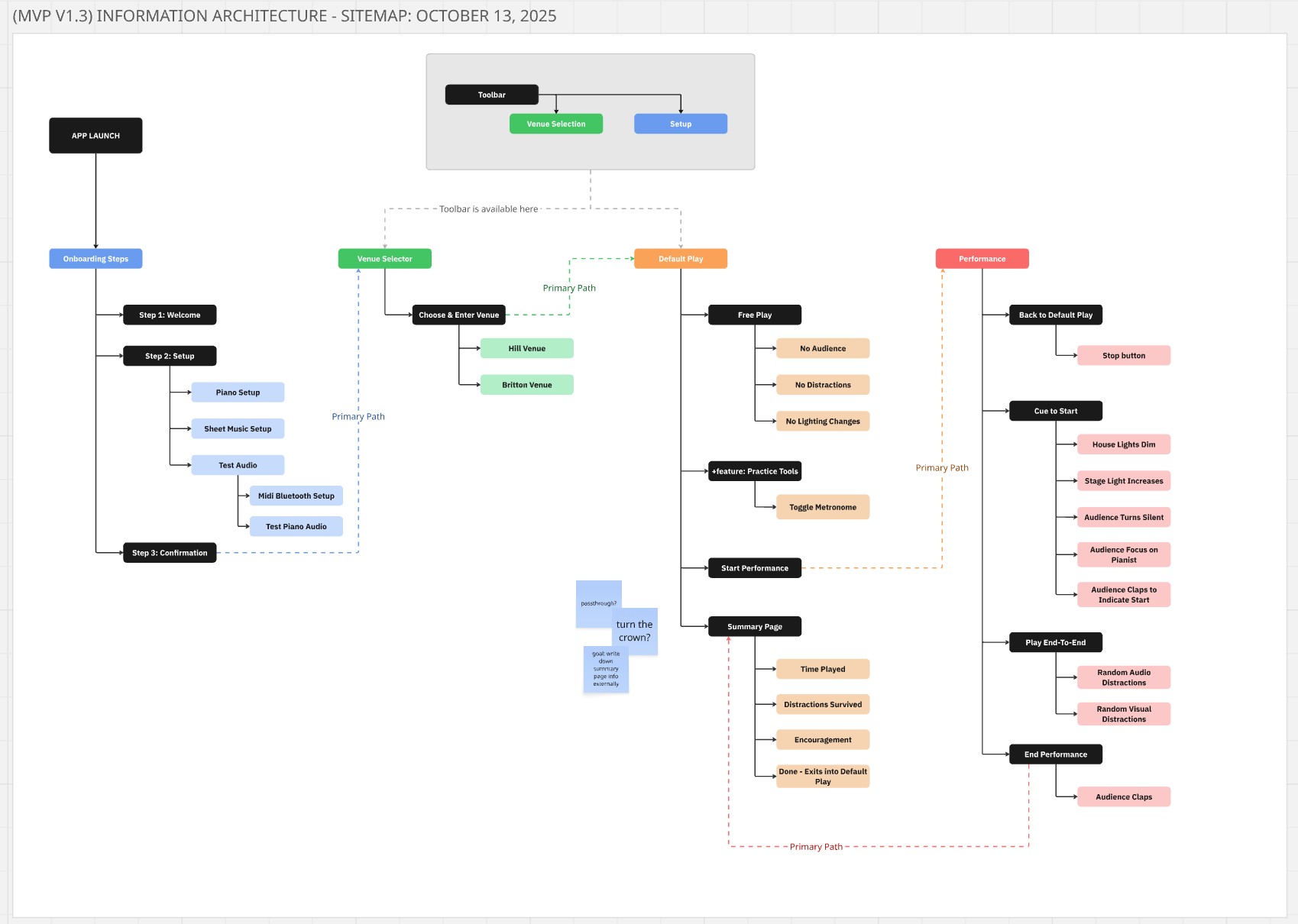Select the Play End-To-End node

click(1056, 642)
